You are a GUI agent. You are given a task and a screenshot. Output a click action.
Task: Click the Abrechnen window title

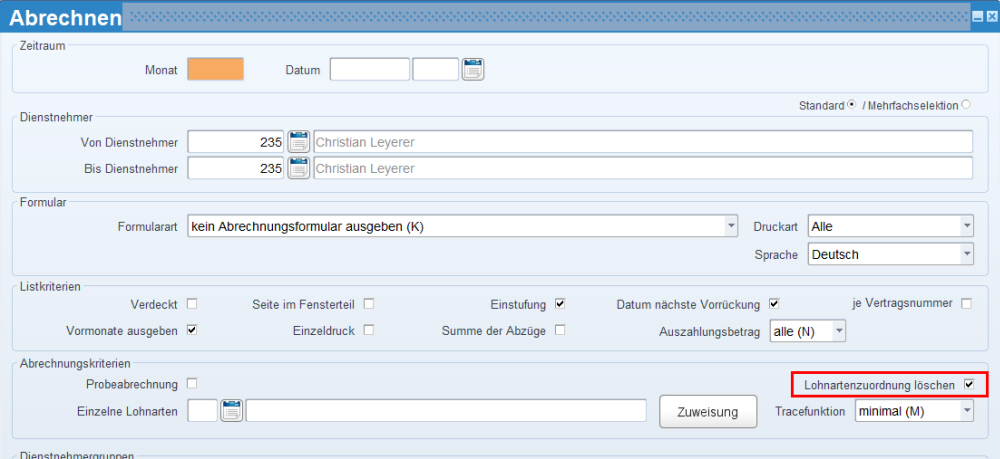pos(65,18)
